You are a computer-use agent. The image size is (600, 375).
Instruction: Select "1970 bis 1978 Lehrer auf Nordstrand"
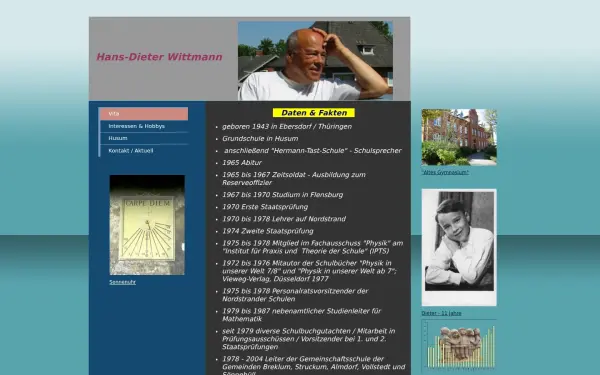tap(284, 219)
